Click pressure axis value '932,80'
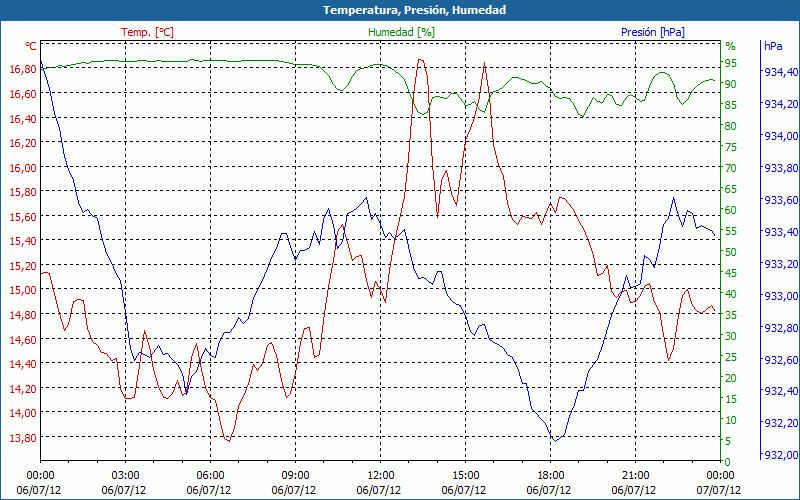The width and height of the screenshot is (800, 500). tap(781, 328)
